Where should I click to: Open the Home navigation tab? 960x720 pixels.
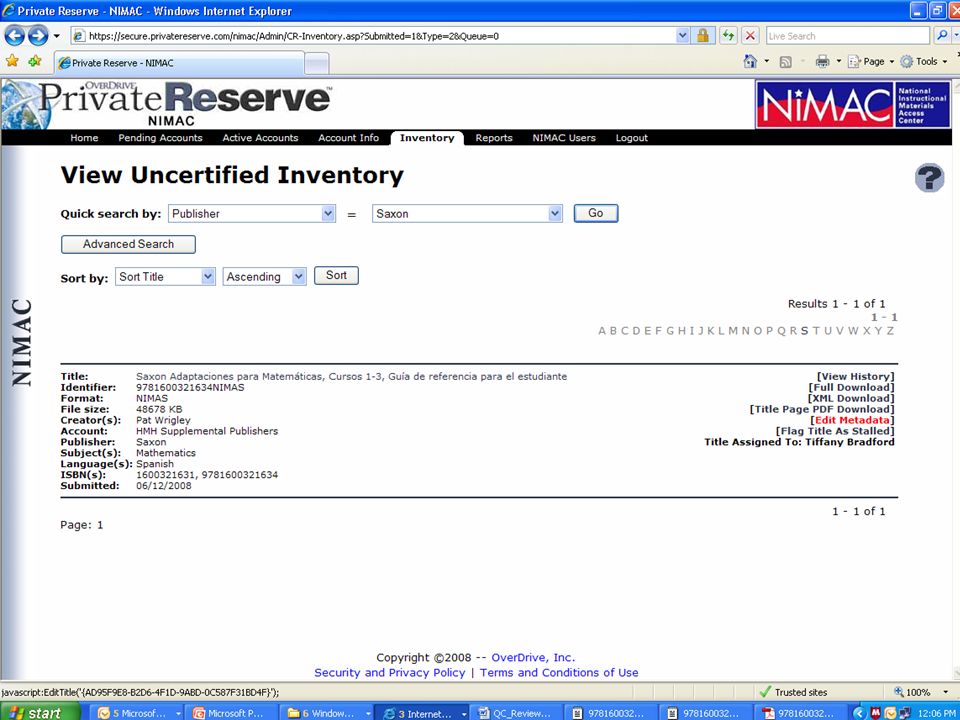click(x=84, y=138)
